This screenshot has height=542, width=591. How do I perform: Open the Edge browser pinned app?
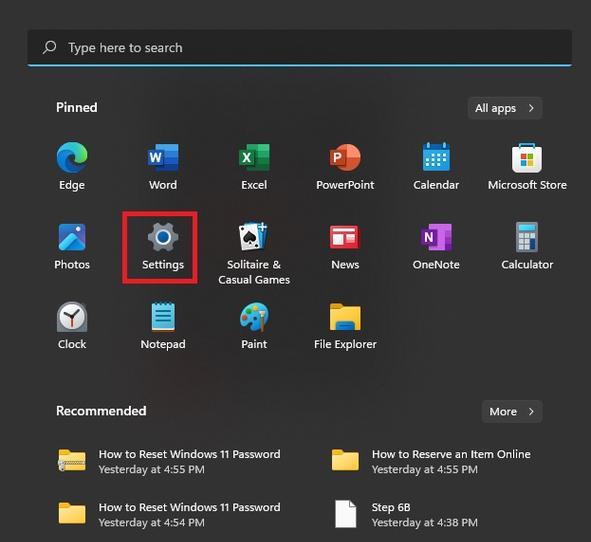tap(72, 166)
